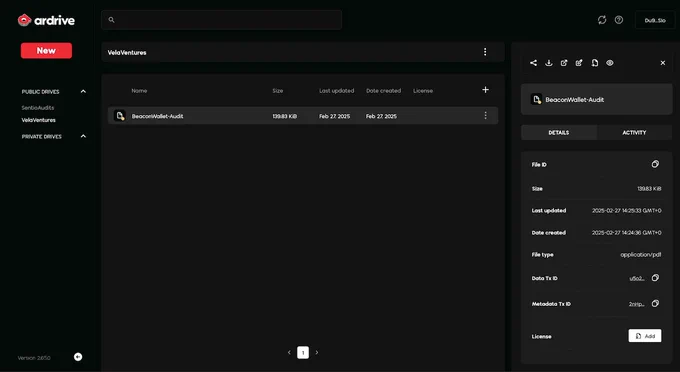
Task: Switch to the Details tab
Action: pyautogui.click(x=559, y=133)
